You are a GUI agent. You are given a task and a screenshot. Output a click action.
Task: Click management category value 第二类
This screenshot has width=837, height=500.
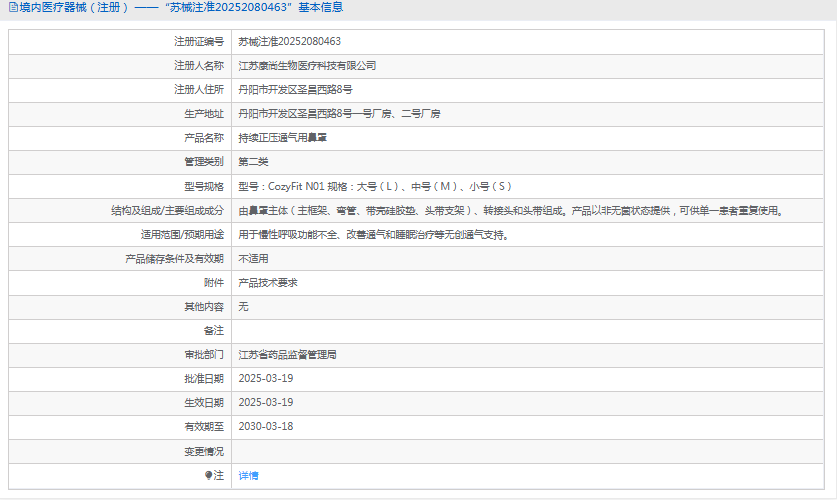point(253,162)
